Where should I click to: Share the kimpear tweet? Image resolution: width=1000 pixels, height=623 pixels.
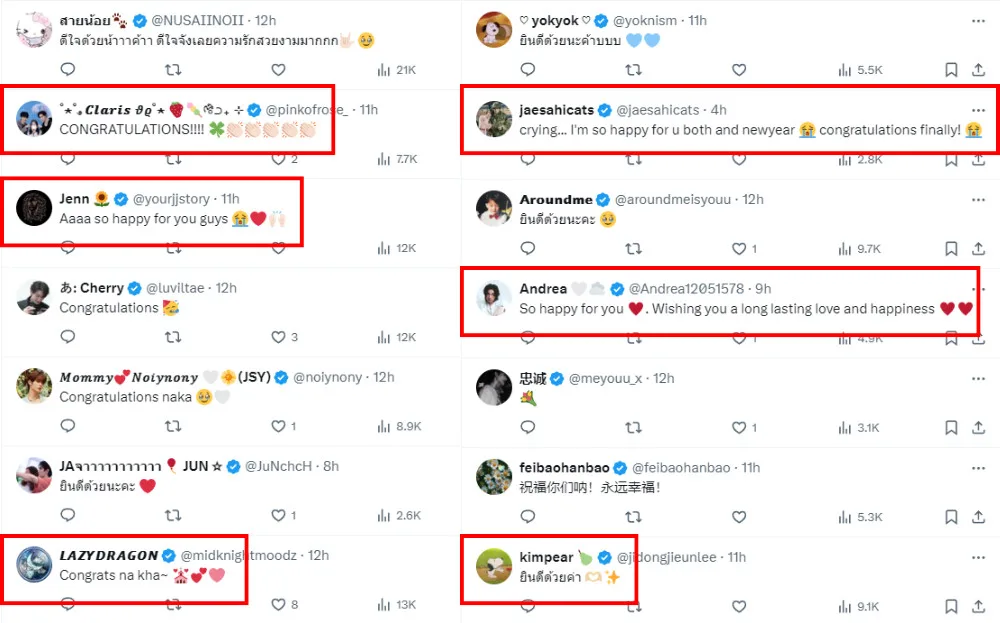[979, 605]
